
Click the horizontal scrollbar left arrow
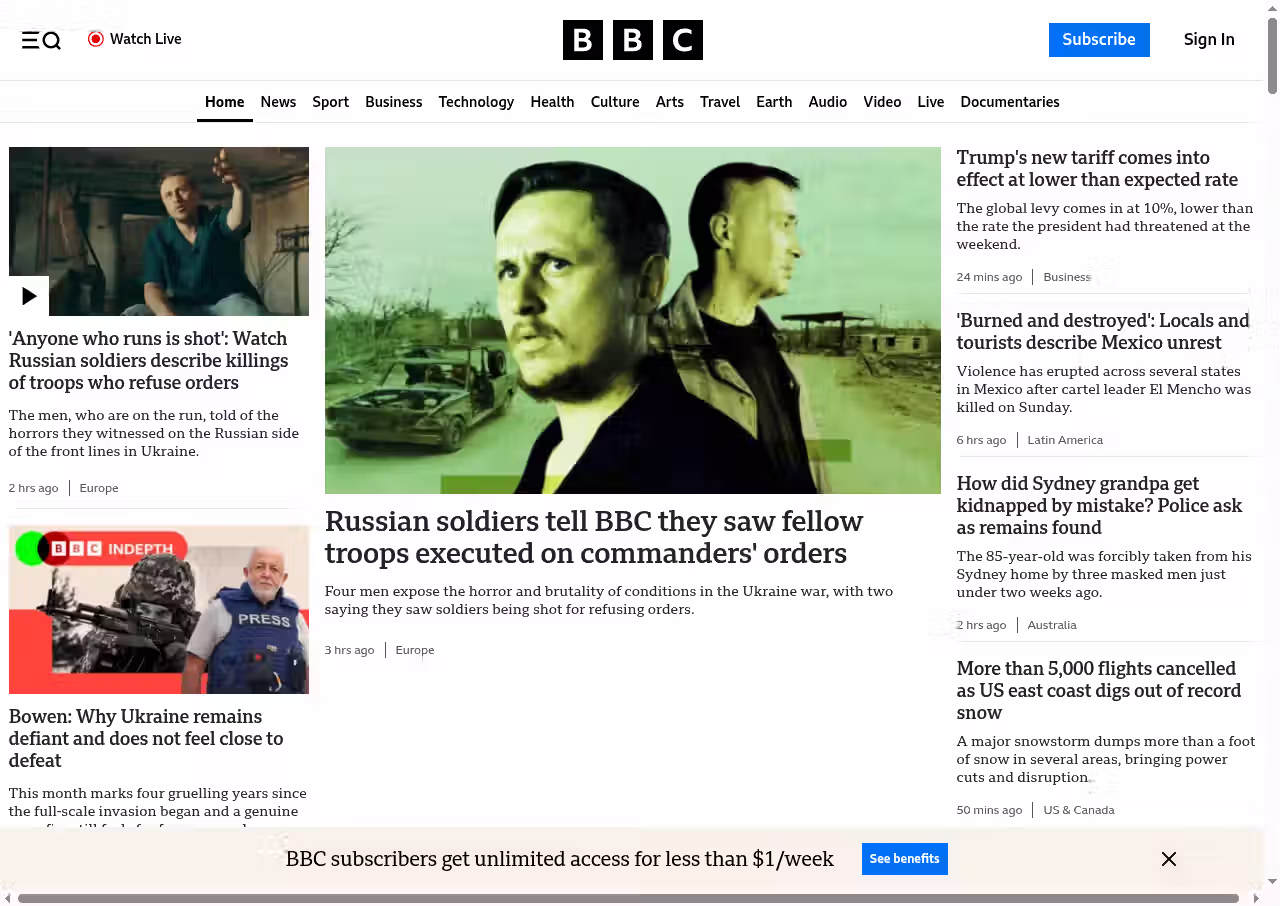9,898
